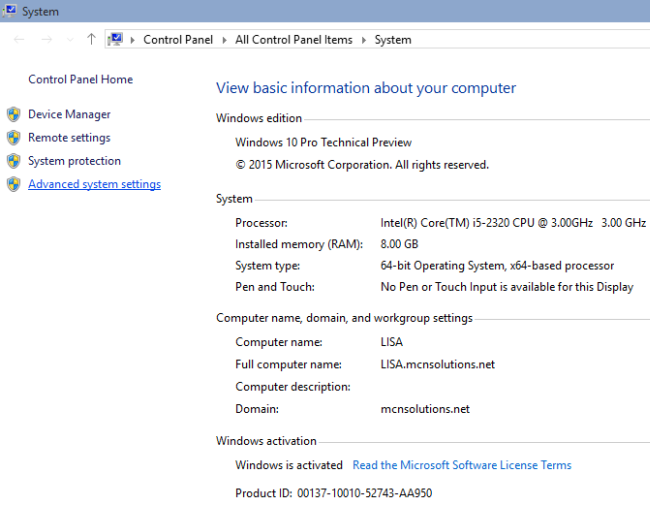The height and width of the screenshot is (505, 650).
Task: Open the recent locations dropdown arrow
Action: coord(70,39)
